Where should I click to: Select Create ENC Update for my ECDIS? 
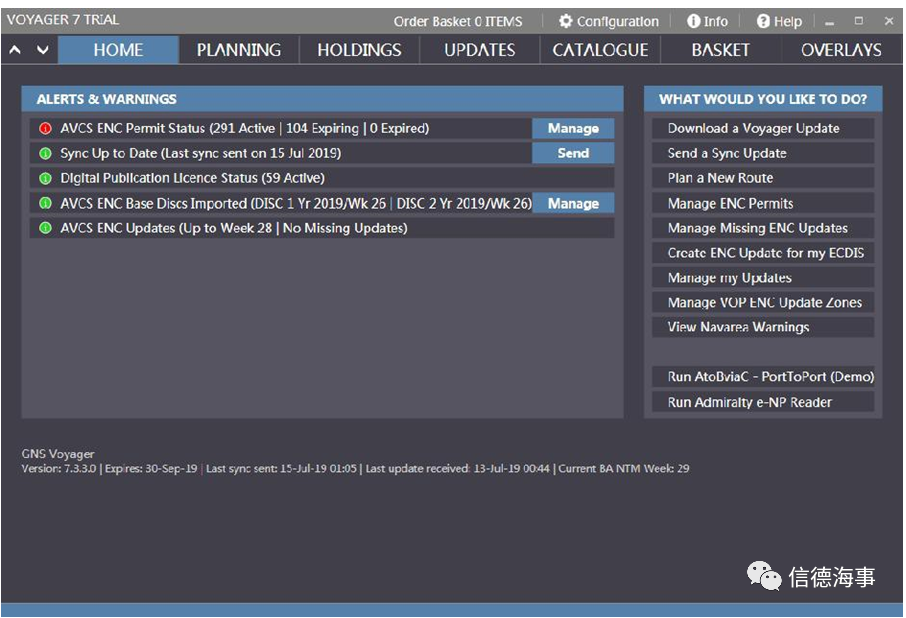(x=763, y=252)
